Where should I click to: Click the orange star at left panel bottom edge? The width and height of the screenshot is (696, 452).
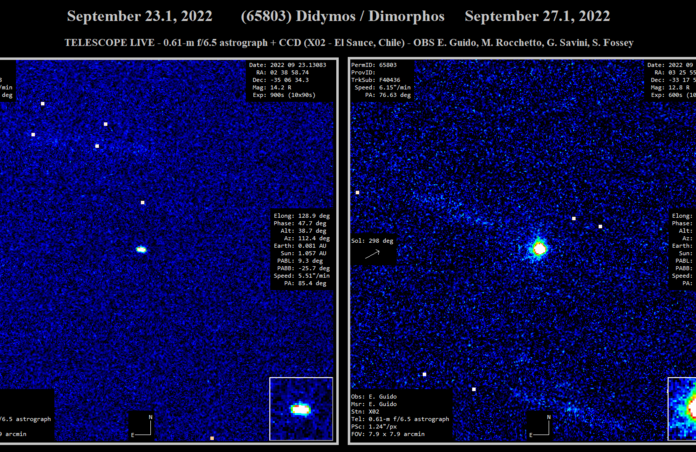212,438
